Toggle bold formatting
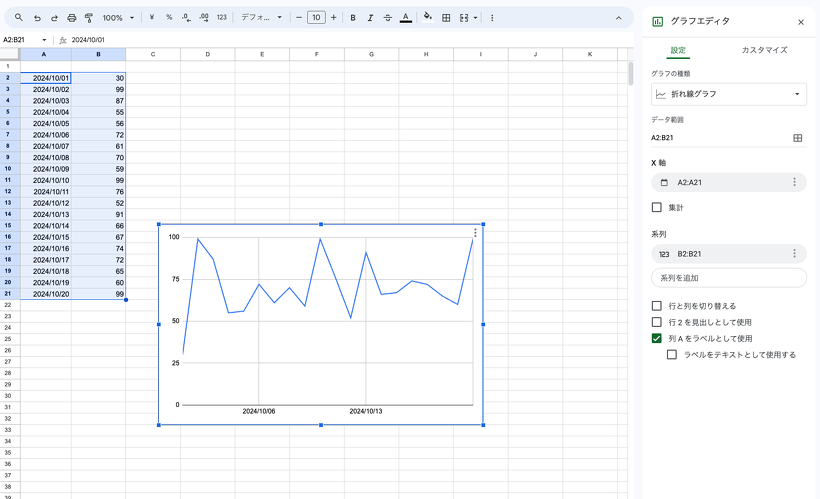Image resolution: width=820 pixels, height=499 pixels. point(353,18)
